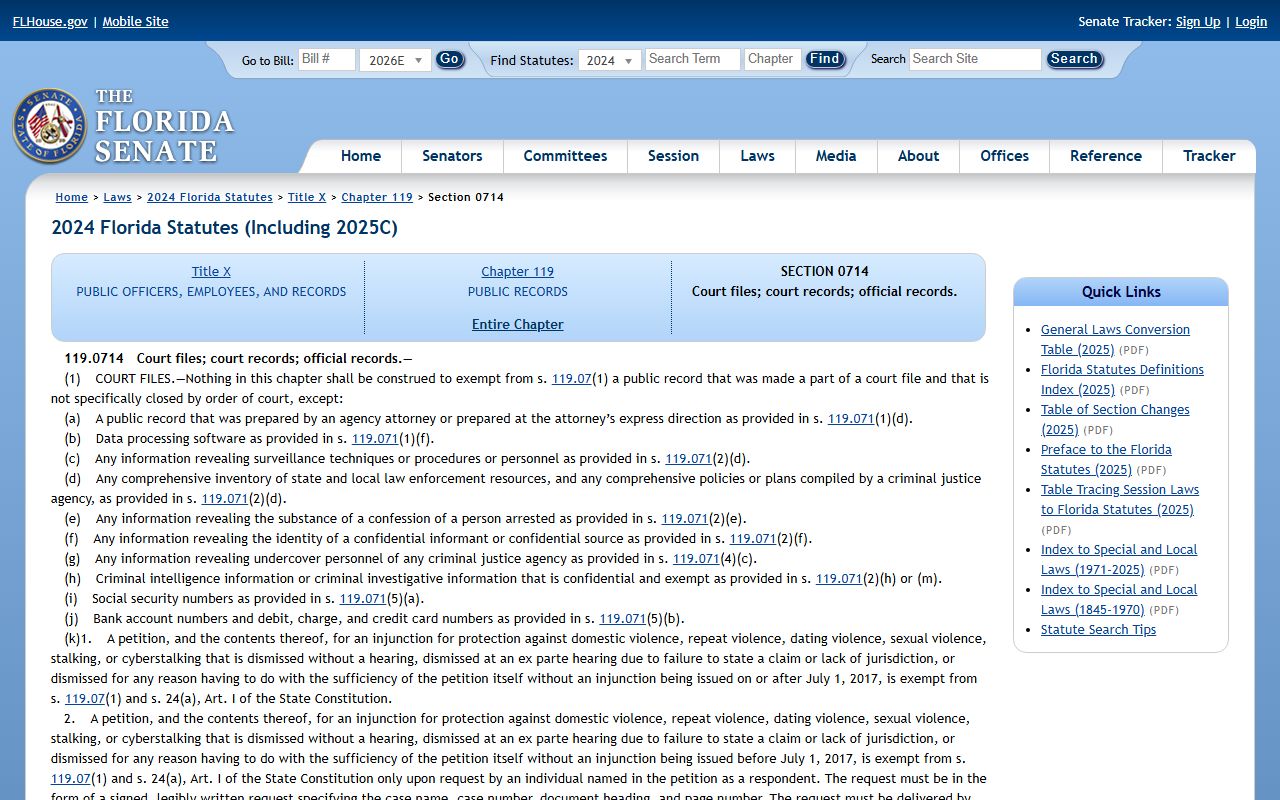Open the Senators navigation tab
This screenshot has width=1280, height=800.
click(452, 156)
